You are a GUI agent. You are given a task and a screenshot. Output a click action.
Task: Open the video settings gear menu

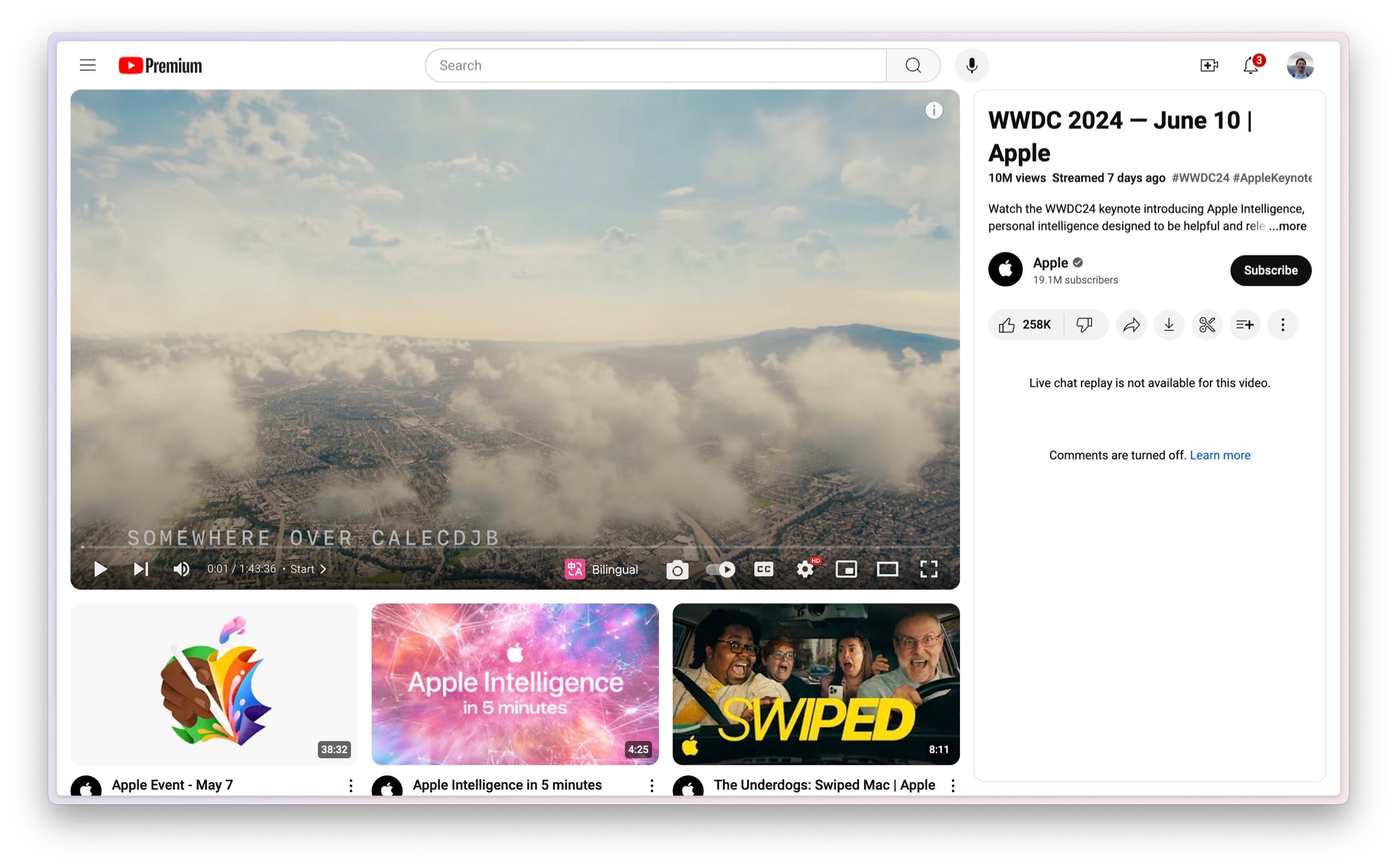point(805,570)
